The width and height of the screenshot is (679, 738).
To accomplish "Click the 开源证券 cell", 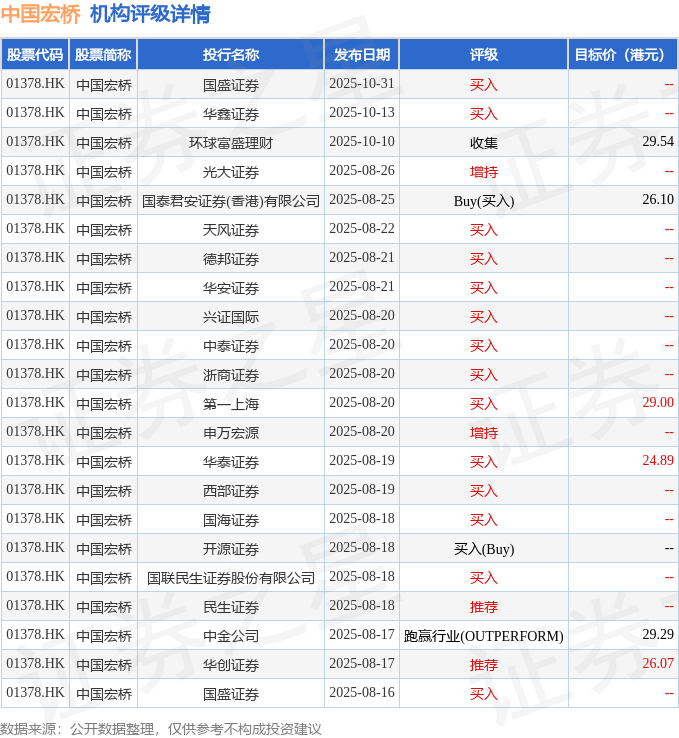I will tap(231, 549).
